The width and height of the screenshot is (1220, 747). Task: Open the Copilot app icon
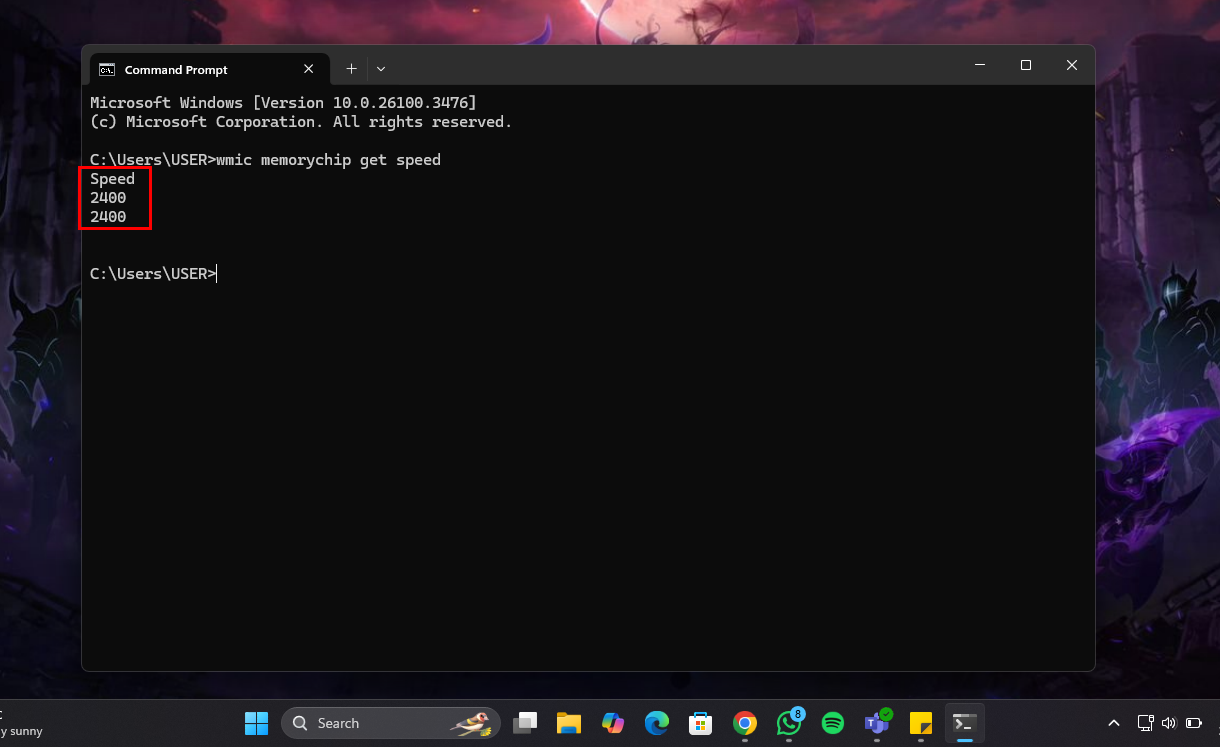pyautogui.click(x=613, y=723)
